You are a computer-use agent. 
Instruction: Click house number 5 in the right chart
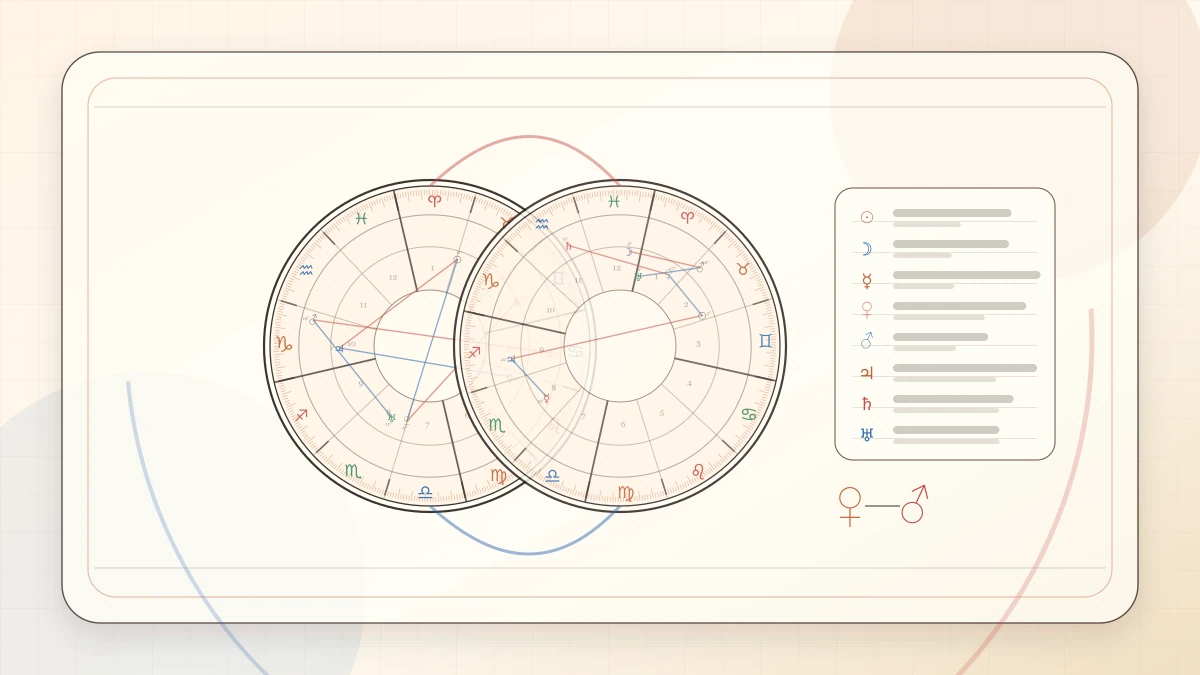coord(661,413)
